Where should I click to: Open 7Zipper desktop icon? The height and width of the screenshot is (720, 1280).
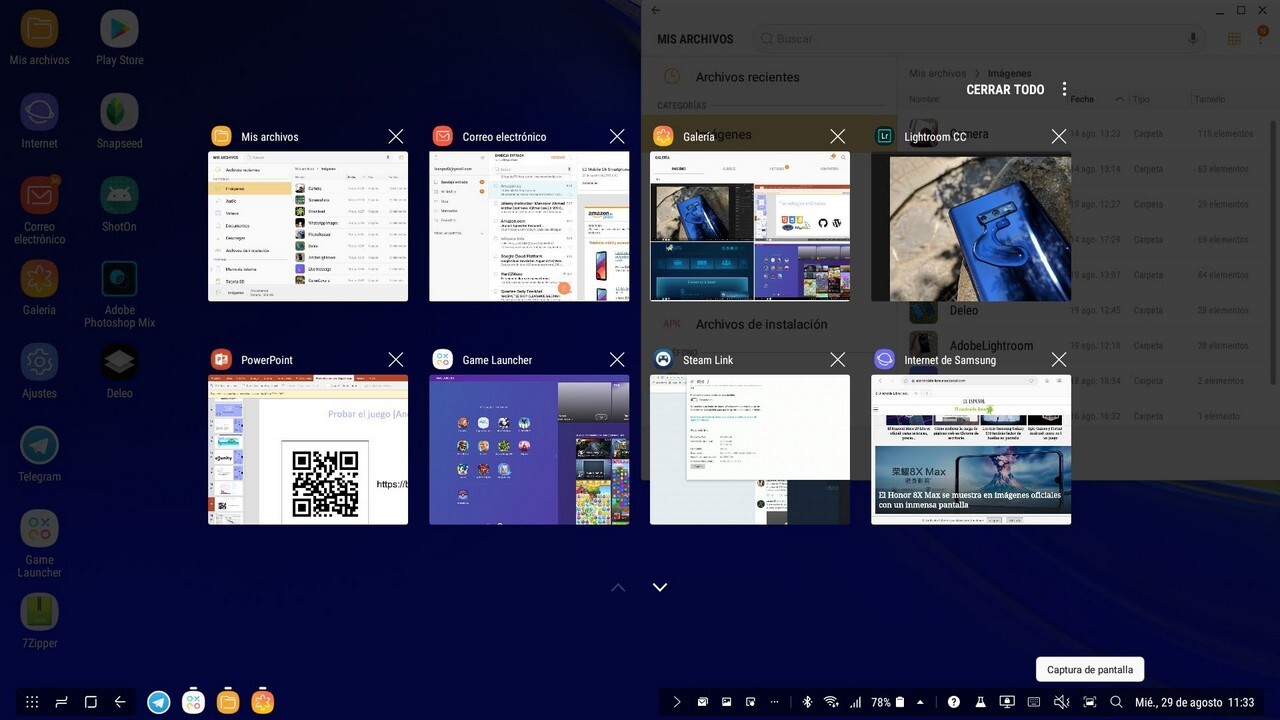click(x=39, y=621)
